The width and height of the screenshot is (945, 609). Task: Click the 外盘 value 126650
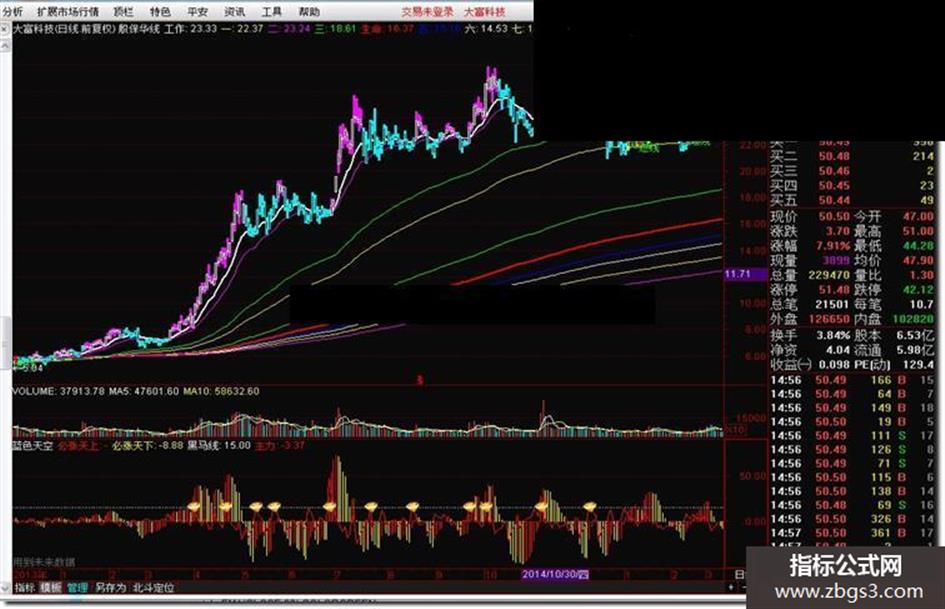point(829,319)
